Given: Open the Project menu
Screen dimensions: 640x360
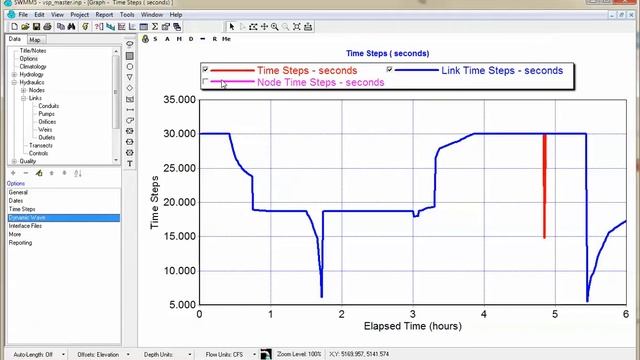Looking at the screenshot, I should [x=80, y=15].
